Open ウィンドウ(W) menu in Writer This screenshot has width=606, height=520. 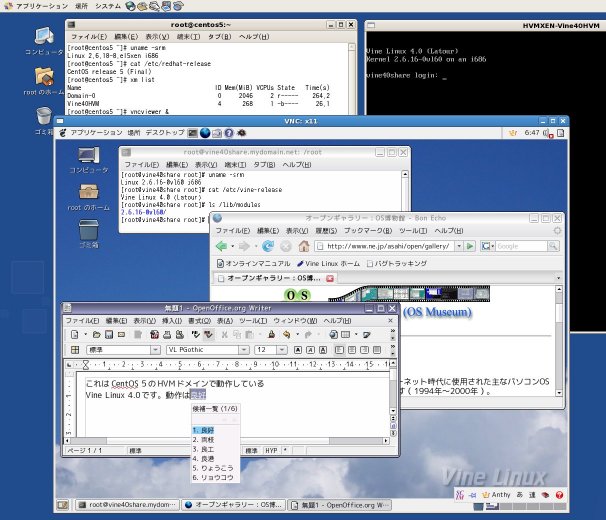295,321
